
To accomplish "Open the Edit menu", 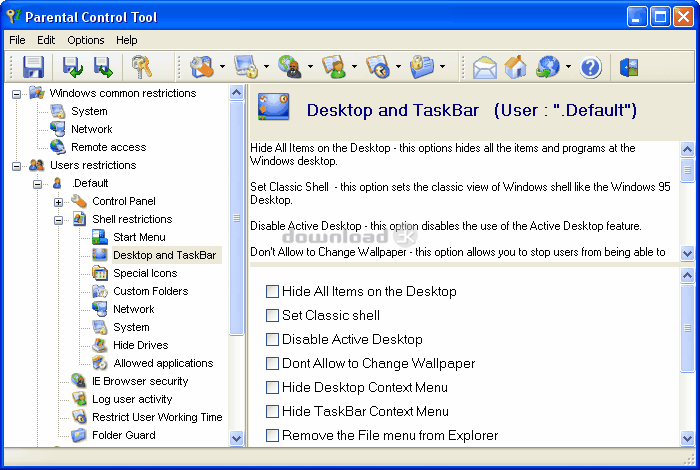I will pyautogui.click(x=46, y=40).
